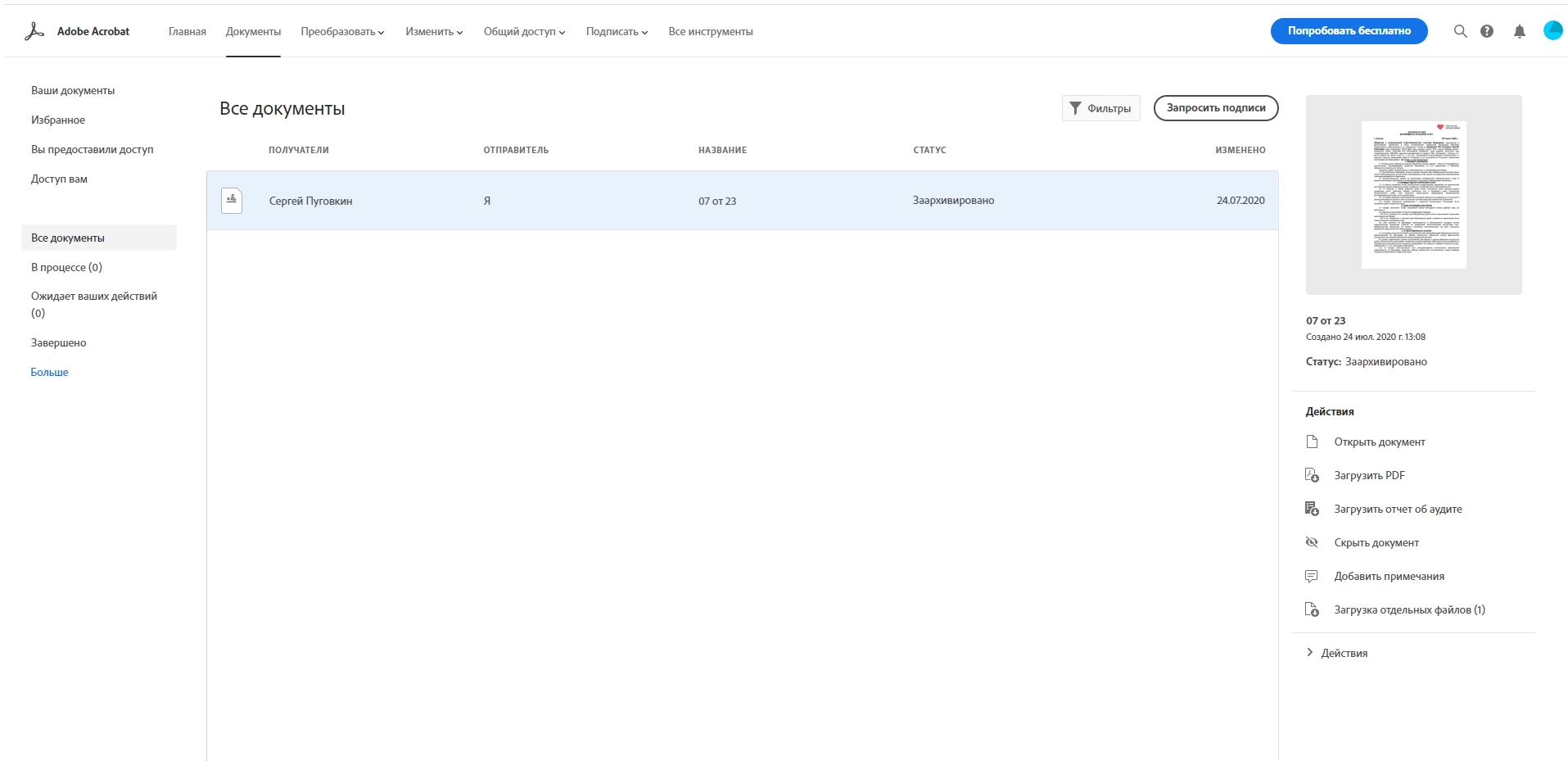This screenshot has height=761, width=1568.
Task: Expand the Преобразовать dropdown menu
Action: click(x=342, y=32)
